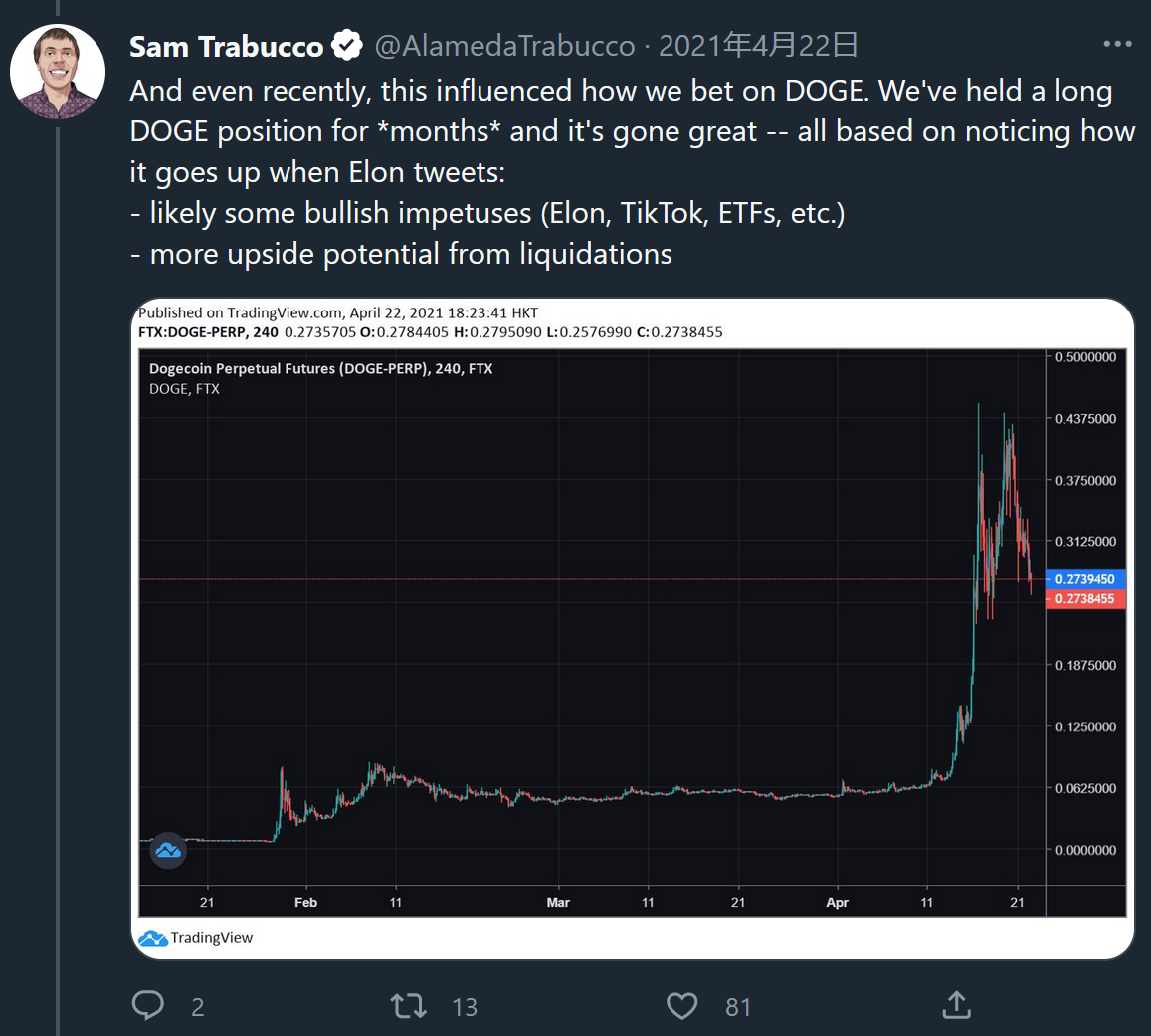
Task: Open the three-dot more options menu
Action: point(1118,45)
